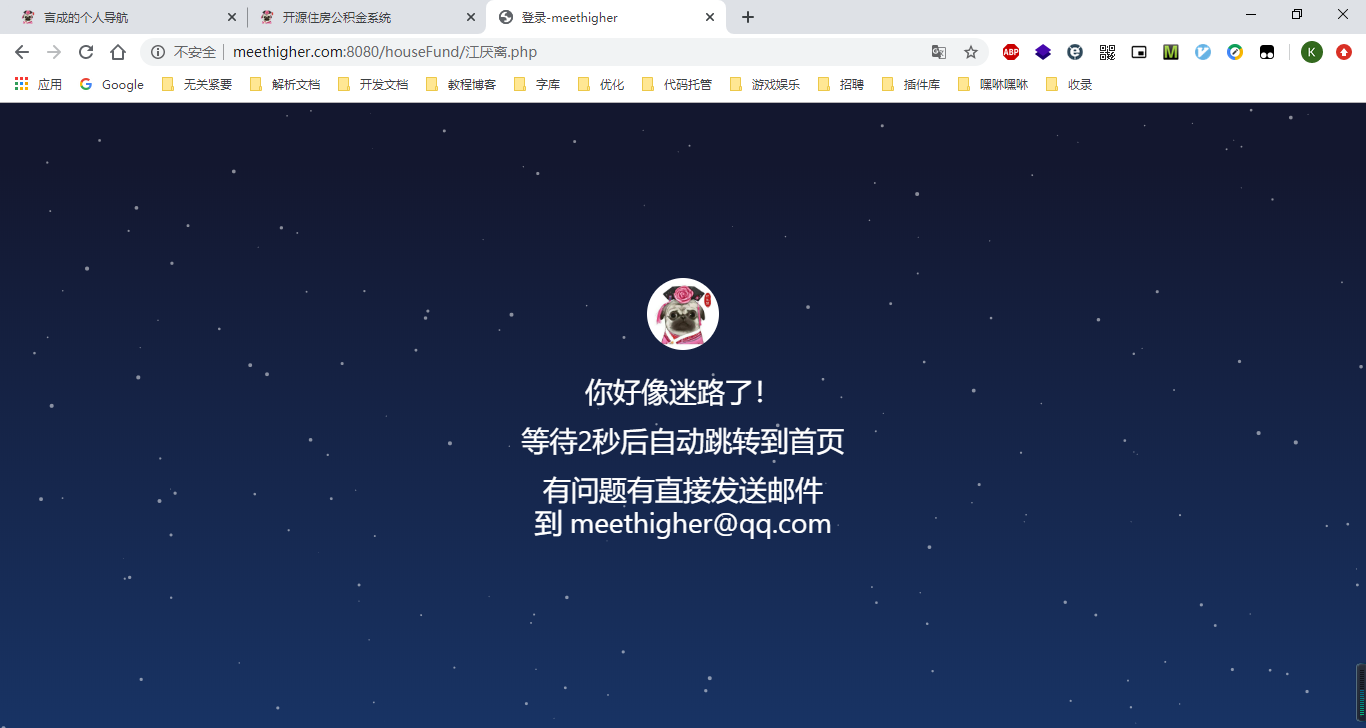Open the QR code extension
The width and height of the screenshot is (1366, 728).
(x=1107, y=52)
